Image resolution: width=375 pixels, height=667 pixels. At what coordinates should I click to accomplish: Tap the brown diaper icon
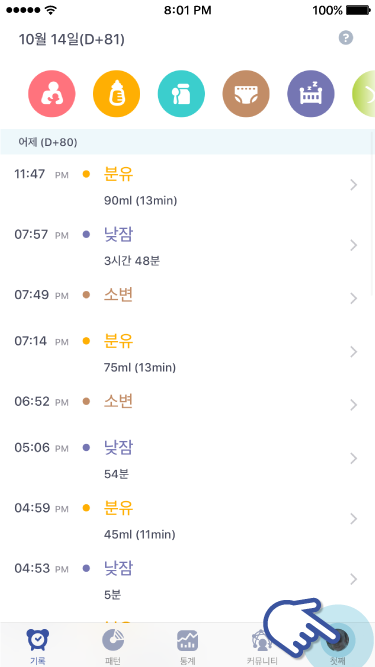[246, 94]
